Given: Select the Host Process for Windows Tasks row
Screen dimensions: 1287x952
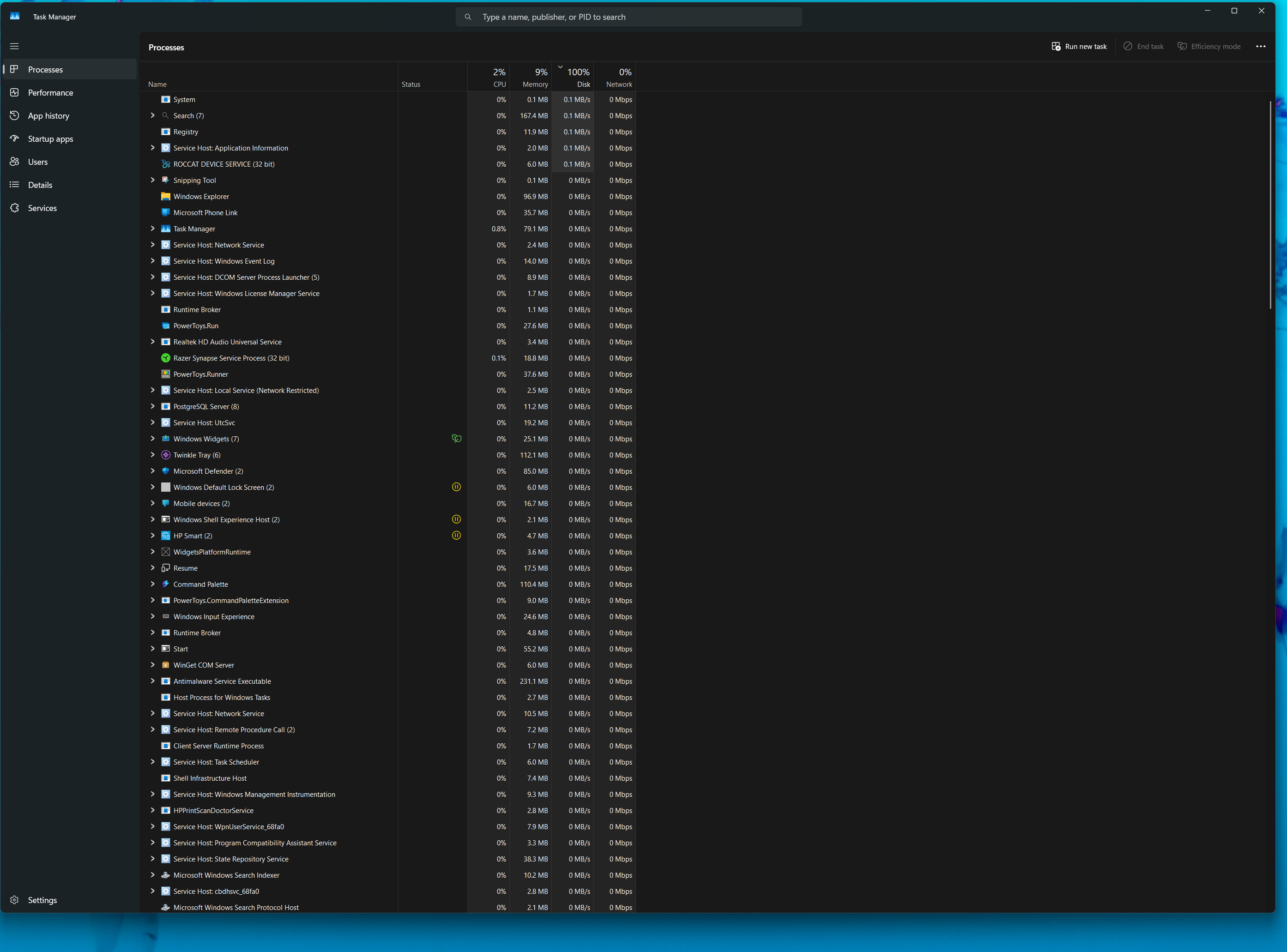Looking at the screenshot, I should coord(387,697).
